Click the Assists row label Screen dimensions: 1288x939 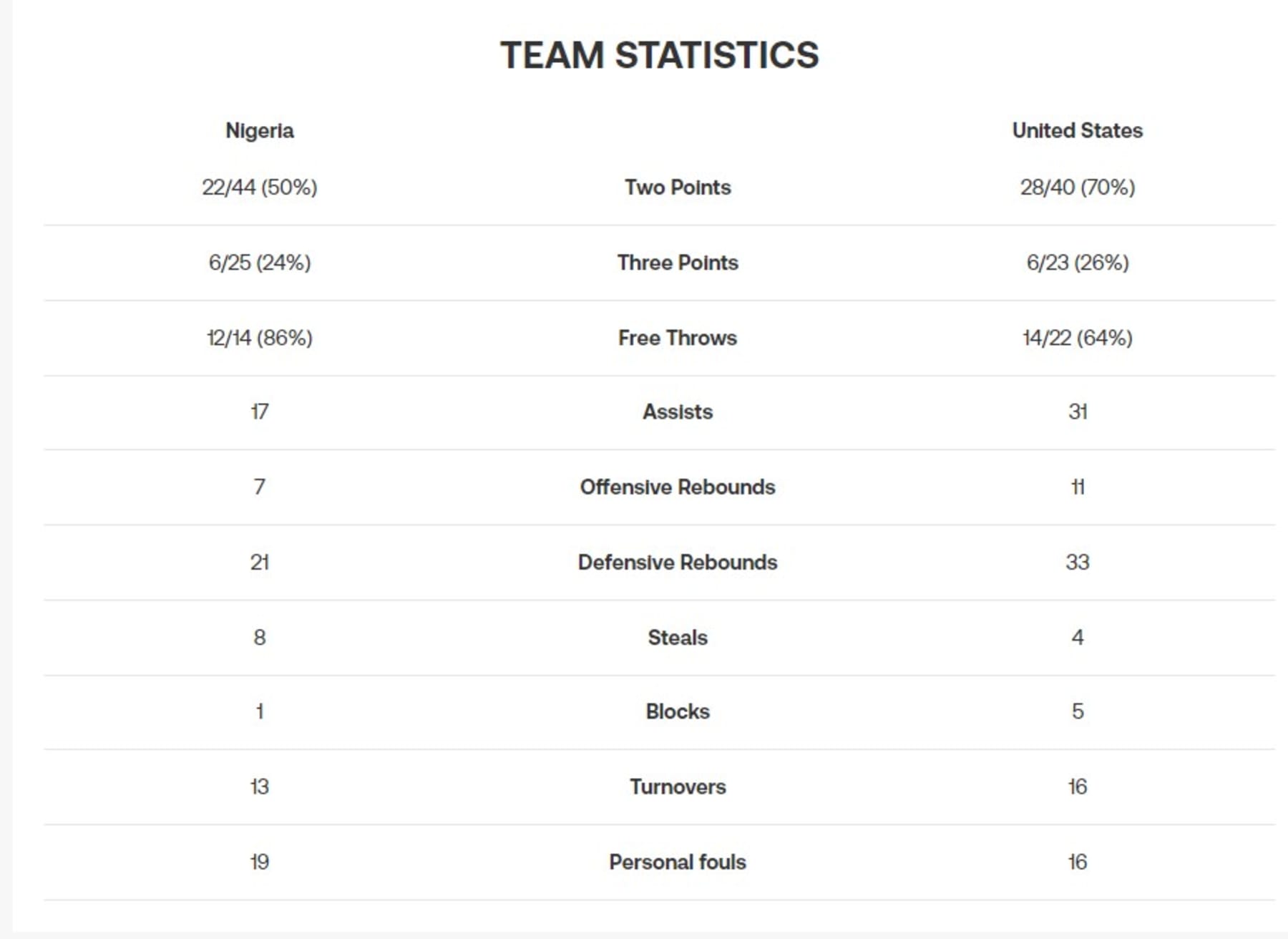tap(678, 412)
